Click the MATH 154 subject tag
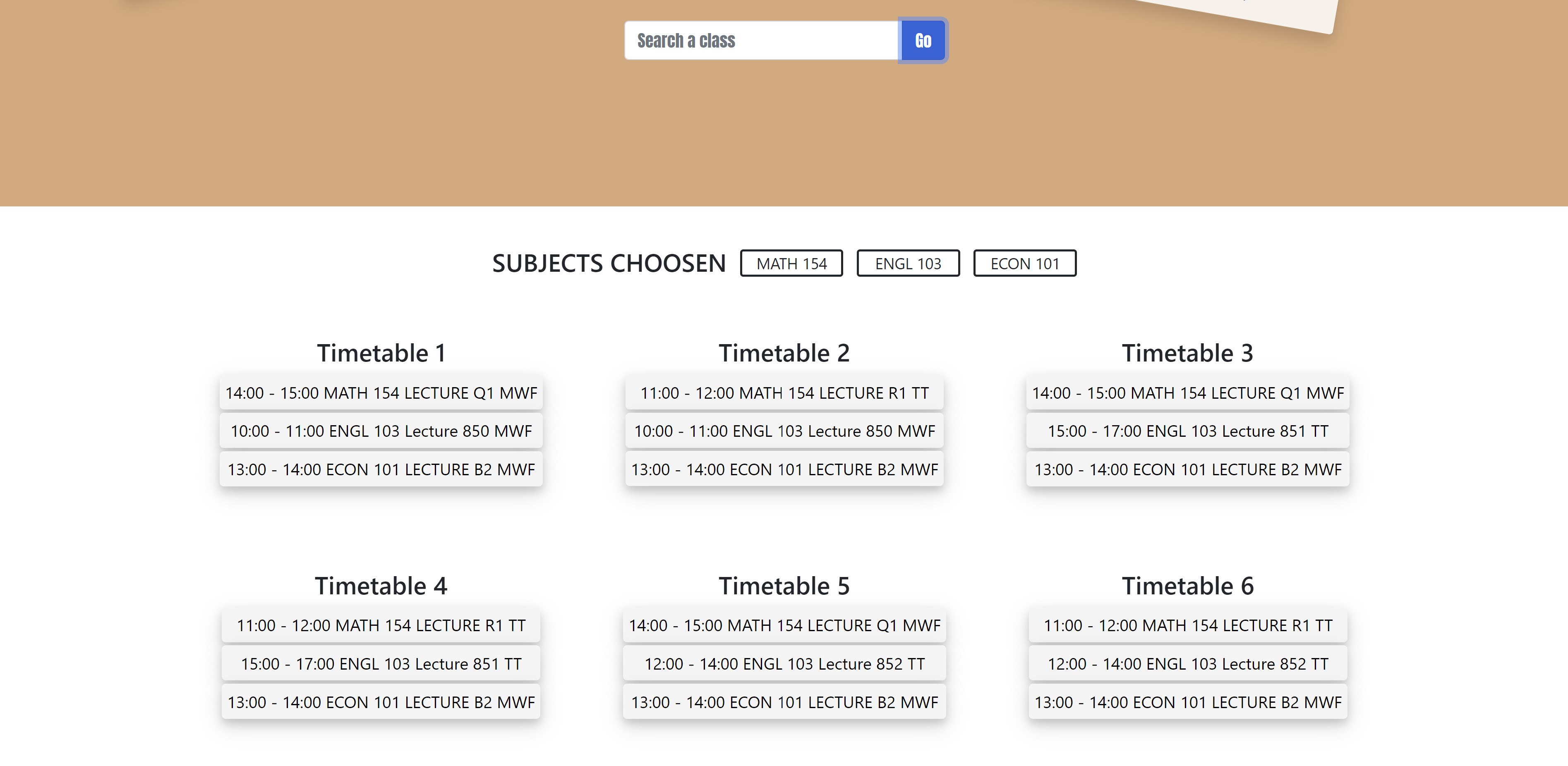The image size is (1568, 766). pyautogui.click(x=791, y=263)
